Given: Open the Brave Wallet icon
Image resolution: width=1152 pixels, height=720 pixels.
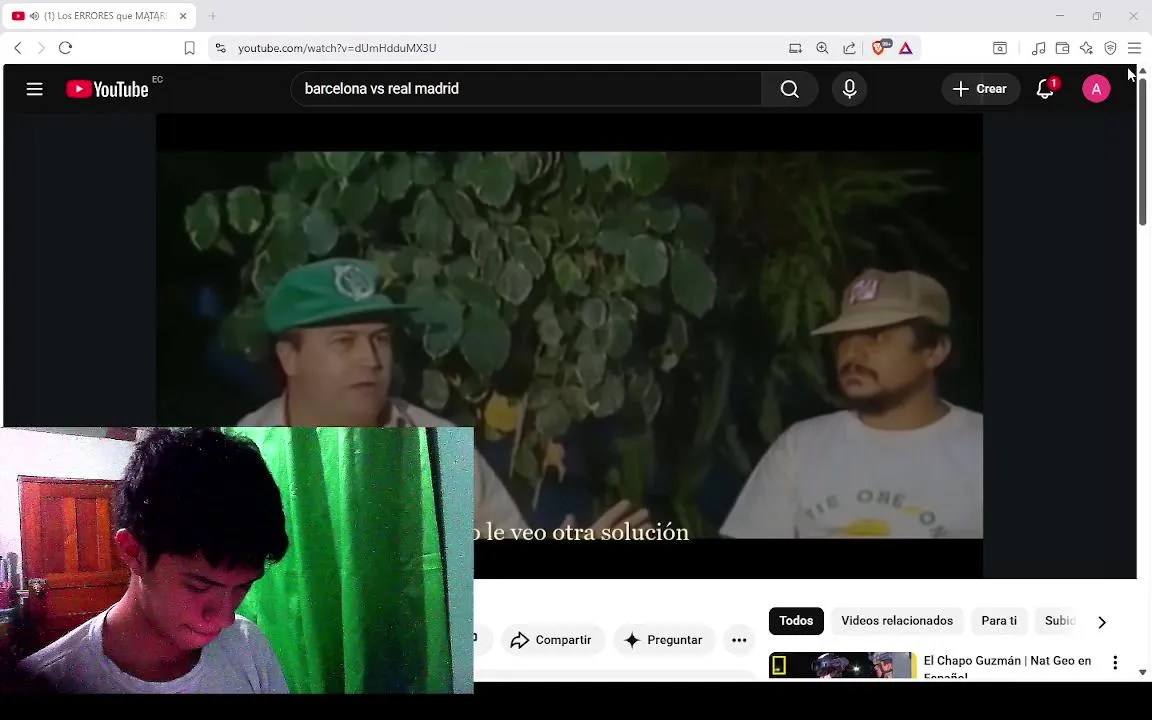Looking at the screenshot, I should pos(1062,48).
